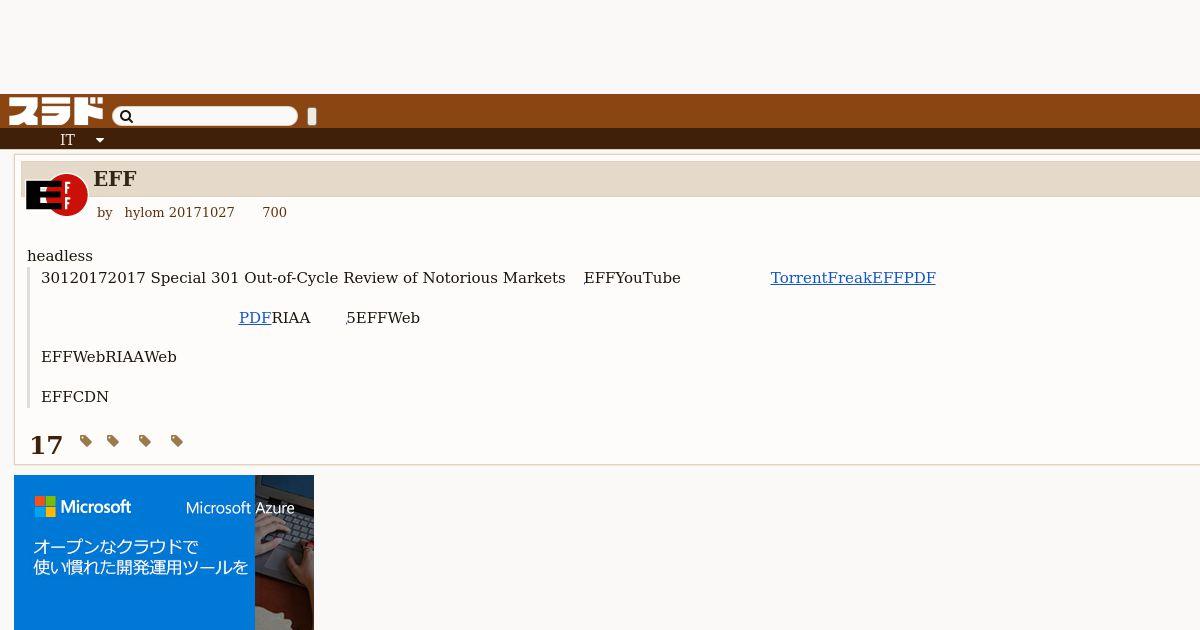
Task: Select the word headless above the quote
Action: pos(60,256)
